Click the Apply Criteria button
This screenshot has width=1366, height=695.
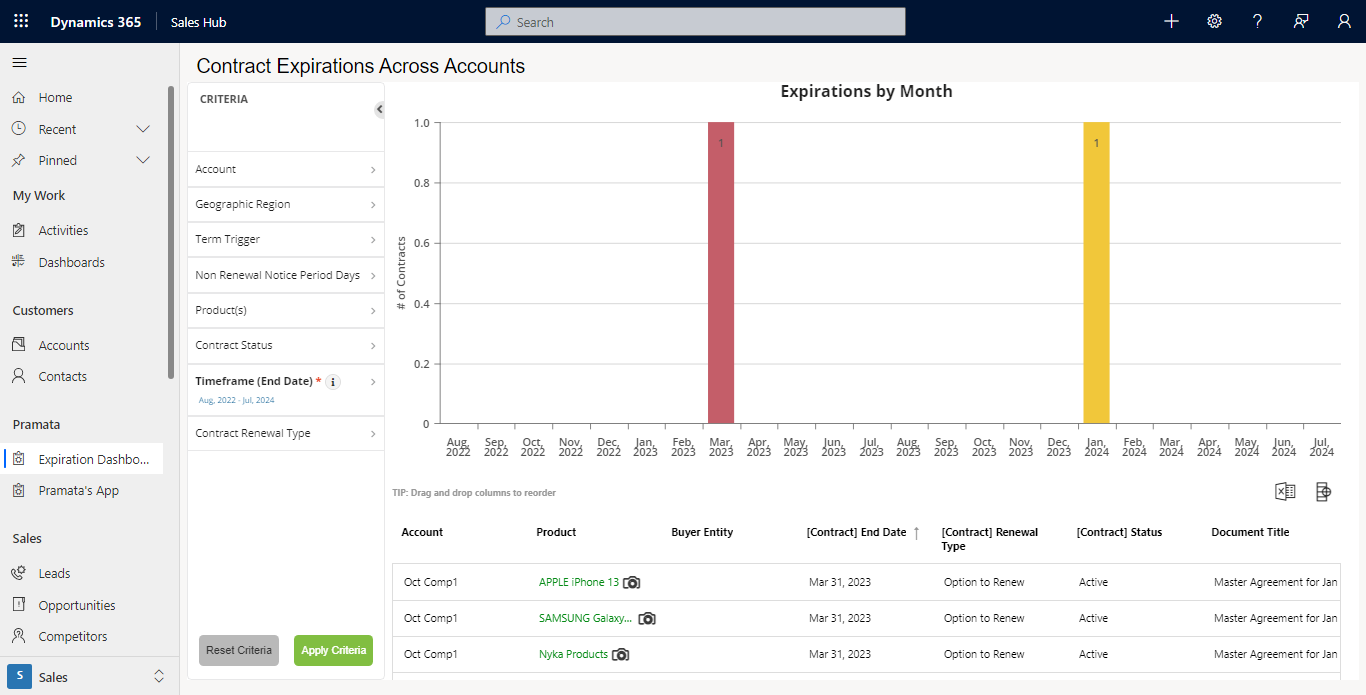tap(333, 650)
